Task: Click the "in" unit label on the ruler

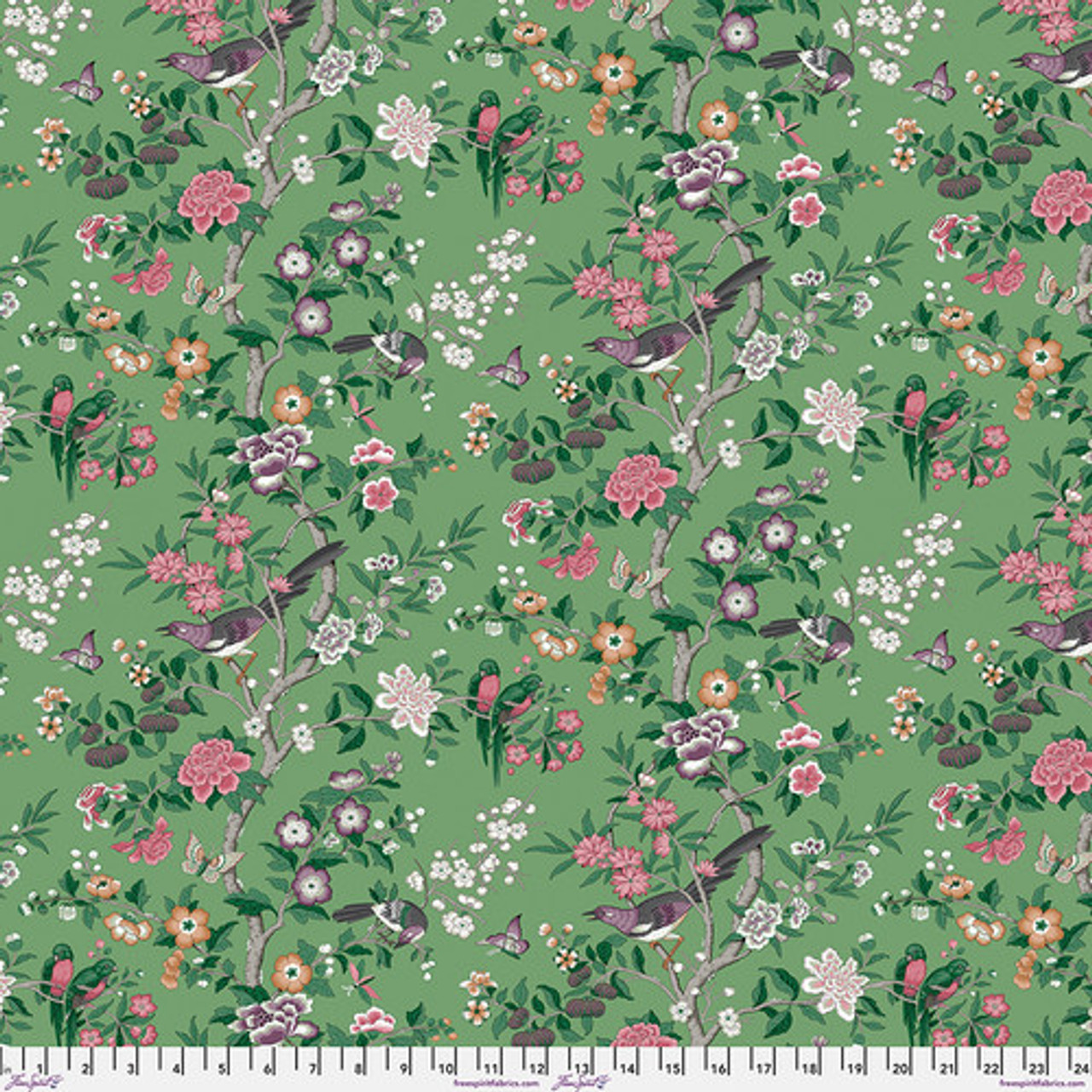Action: click(x=9, y=1067)
